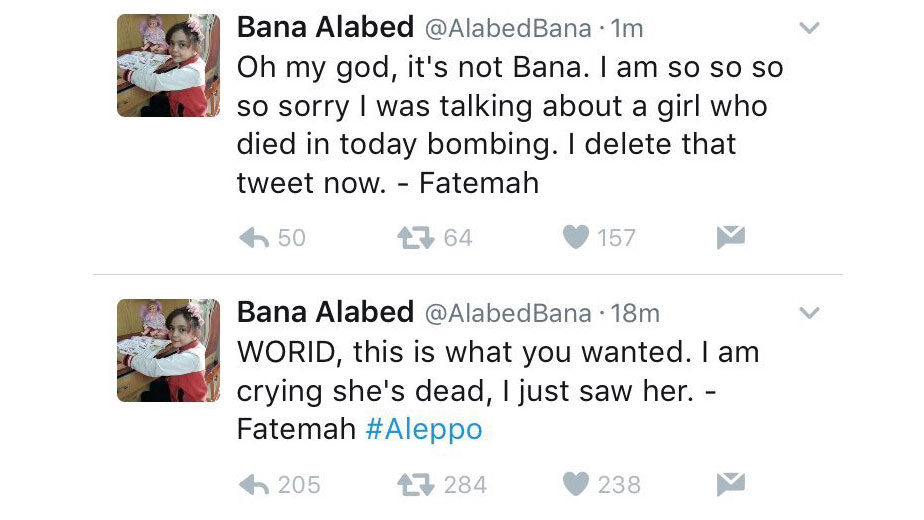Open dropdown chevron on the 18m tweet
The width and height of the screenshot is (924, 520).
tap(810, 313)
